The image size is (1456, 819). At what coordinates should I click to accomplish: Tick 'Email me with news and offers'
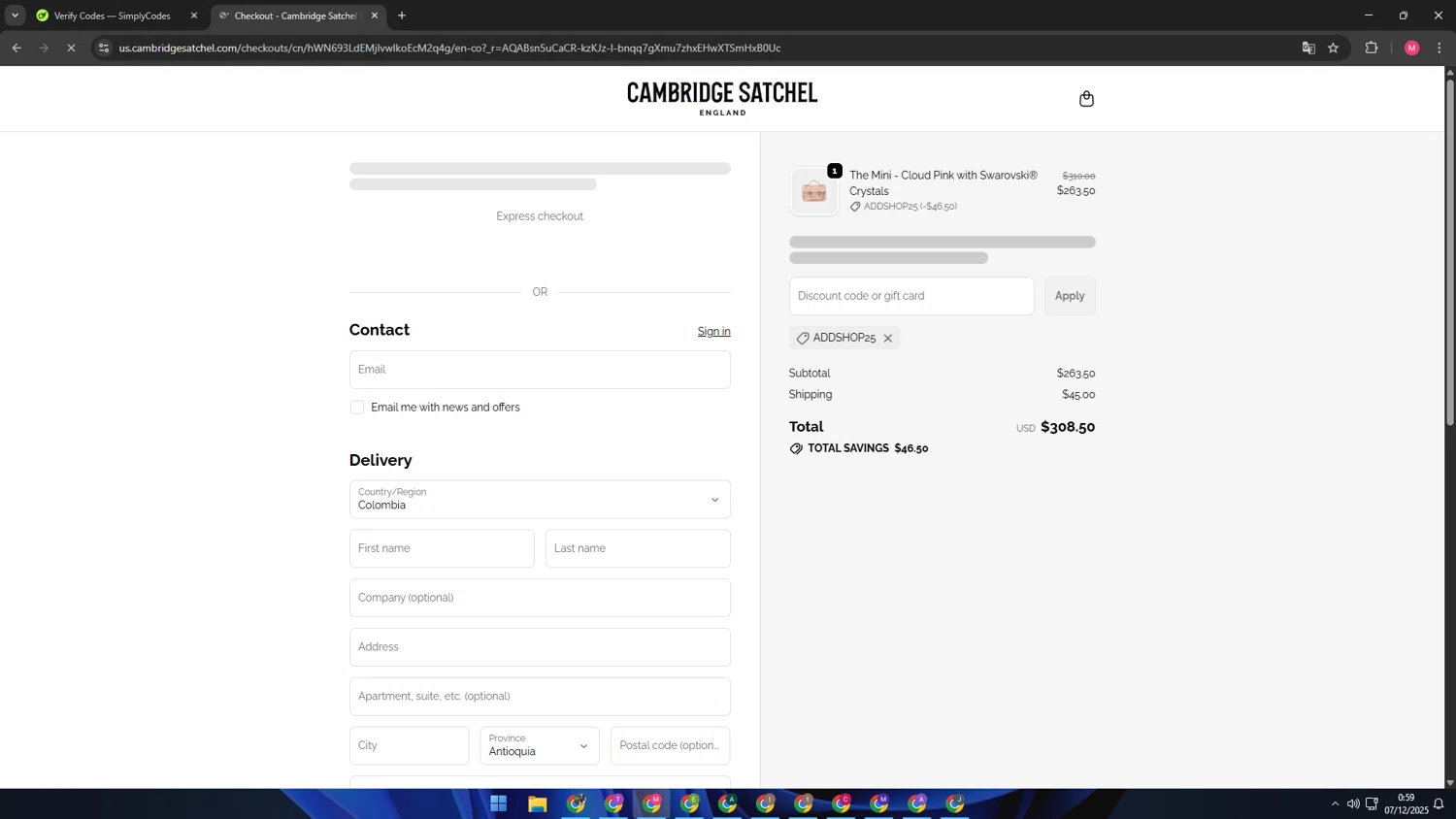tap(357, 408)
